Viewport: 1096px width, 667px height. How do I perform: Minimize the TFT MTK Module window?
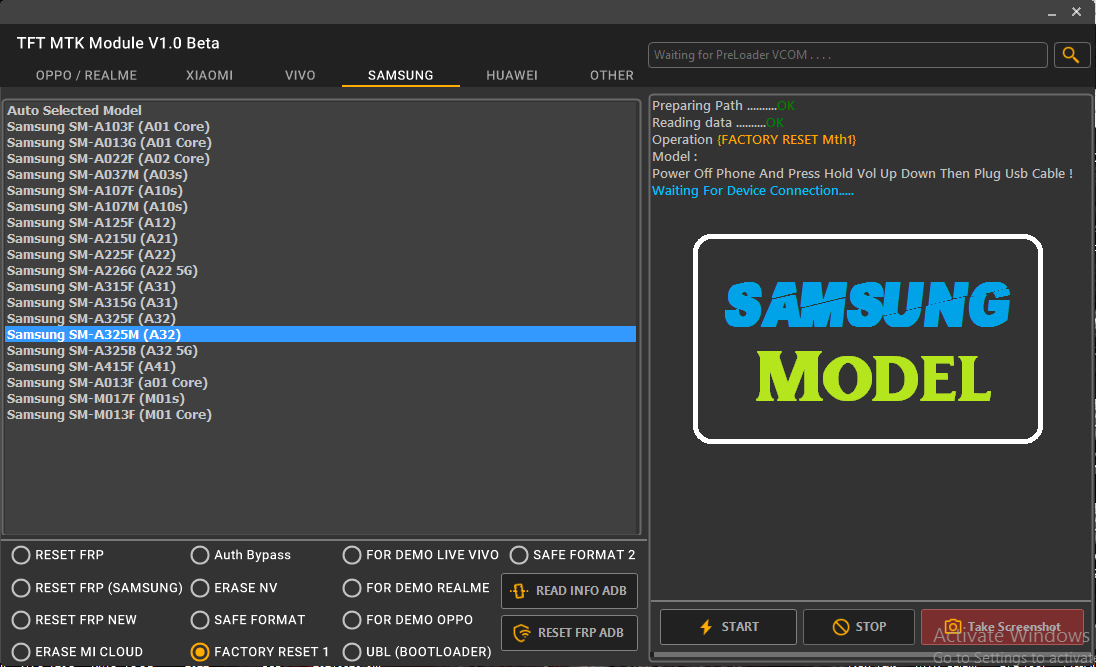pyautogui.click(x=1052, y=13)
